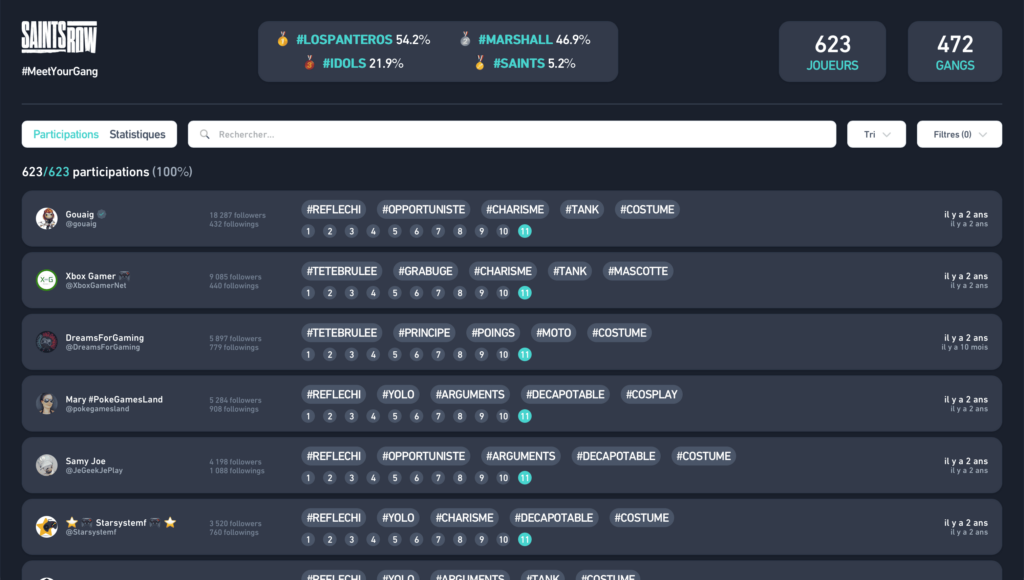Click the Saints Row logo
Image resolution: width=1024 pixels, height=580 pixels.
[x=59, y=37]
